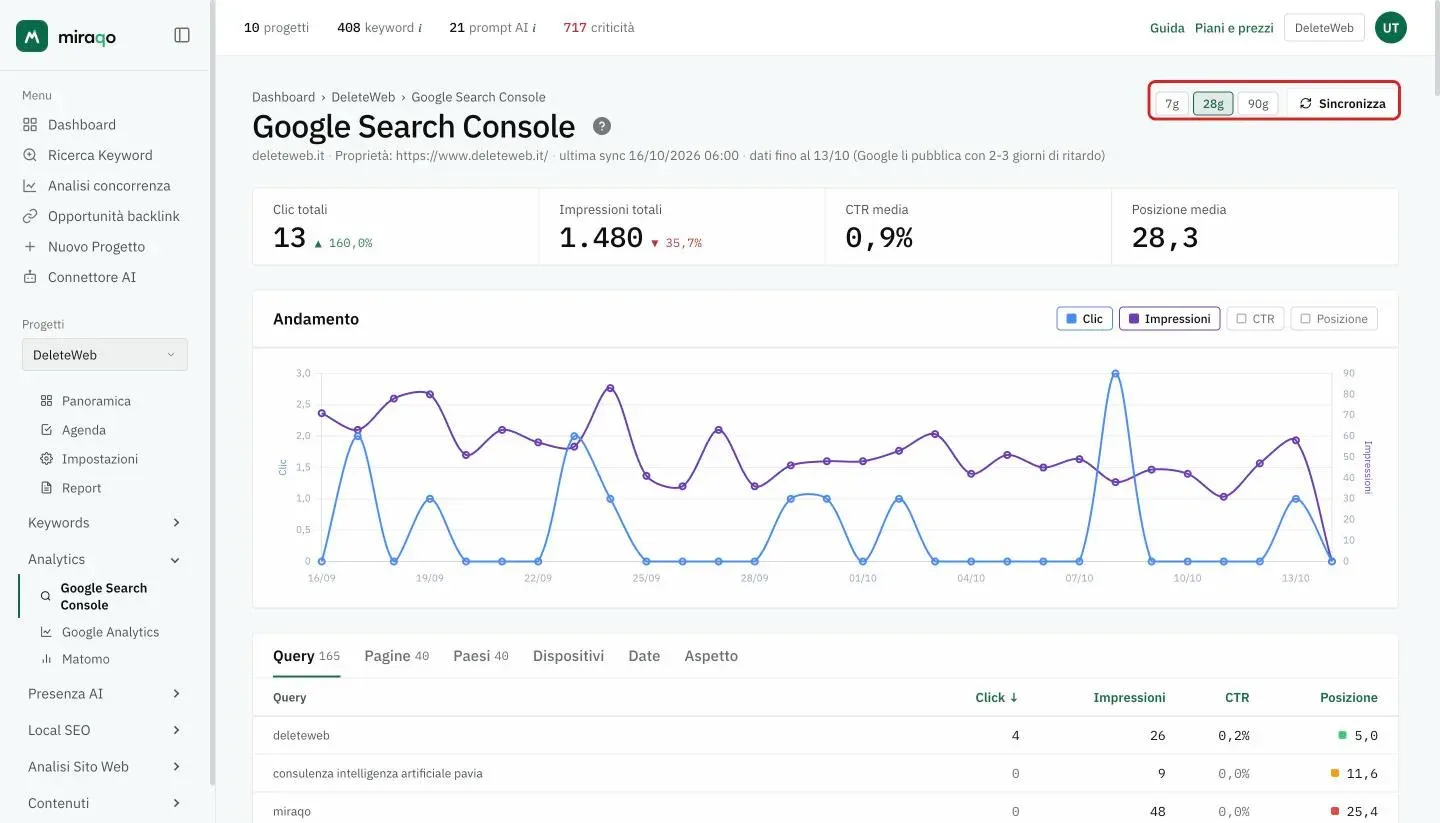Sort the table by the Click column
The height and width of the screenshot is (823, 1440).
(x=997, y=698)
